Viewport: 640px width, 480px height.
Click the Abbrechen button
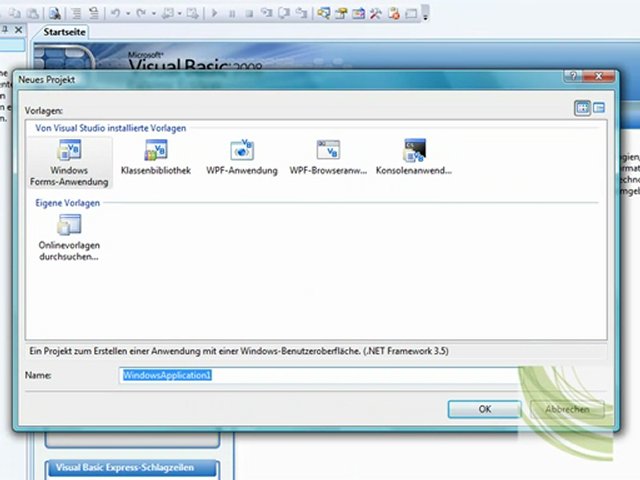click(x=567, y=409)
